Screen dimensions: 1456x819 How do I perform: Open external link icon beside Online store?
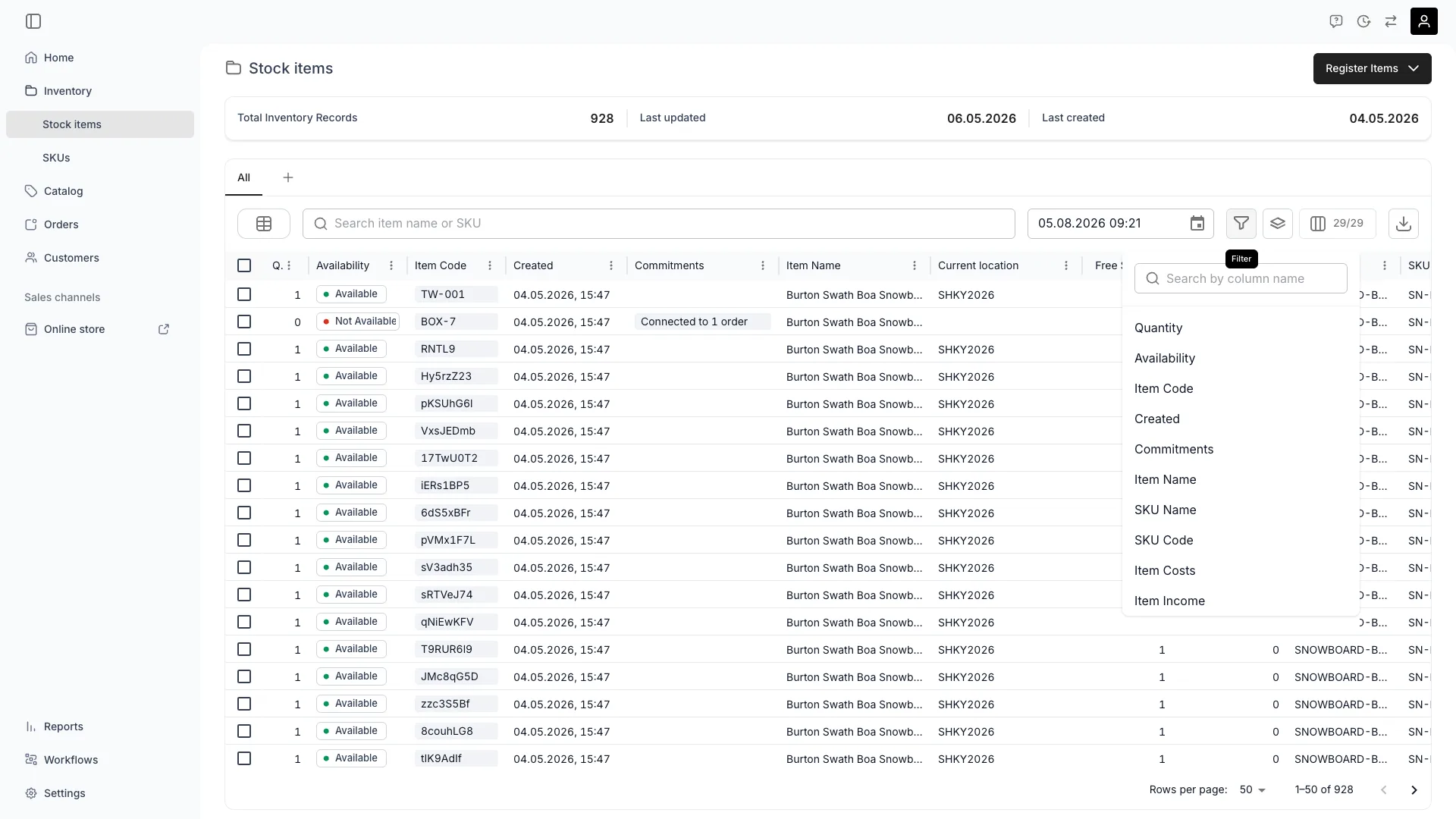(x=164, y=329)
